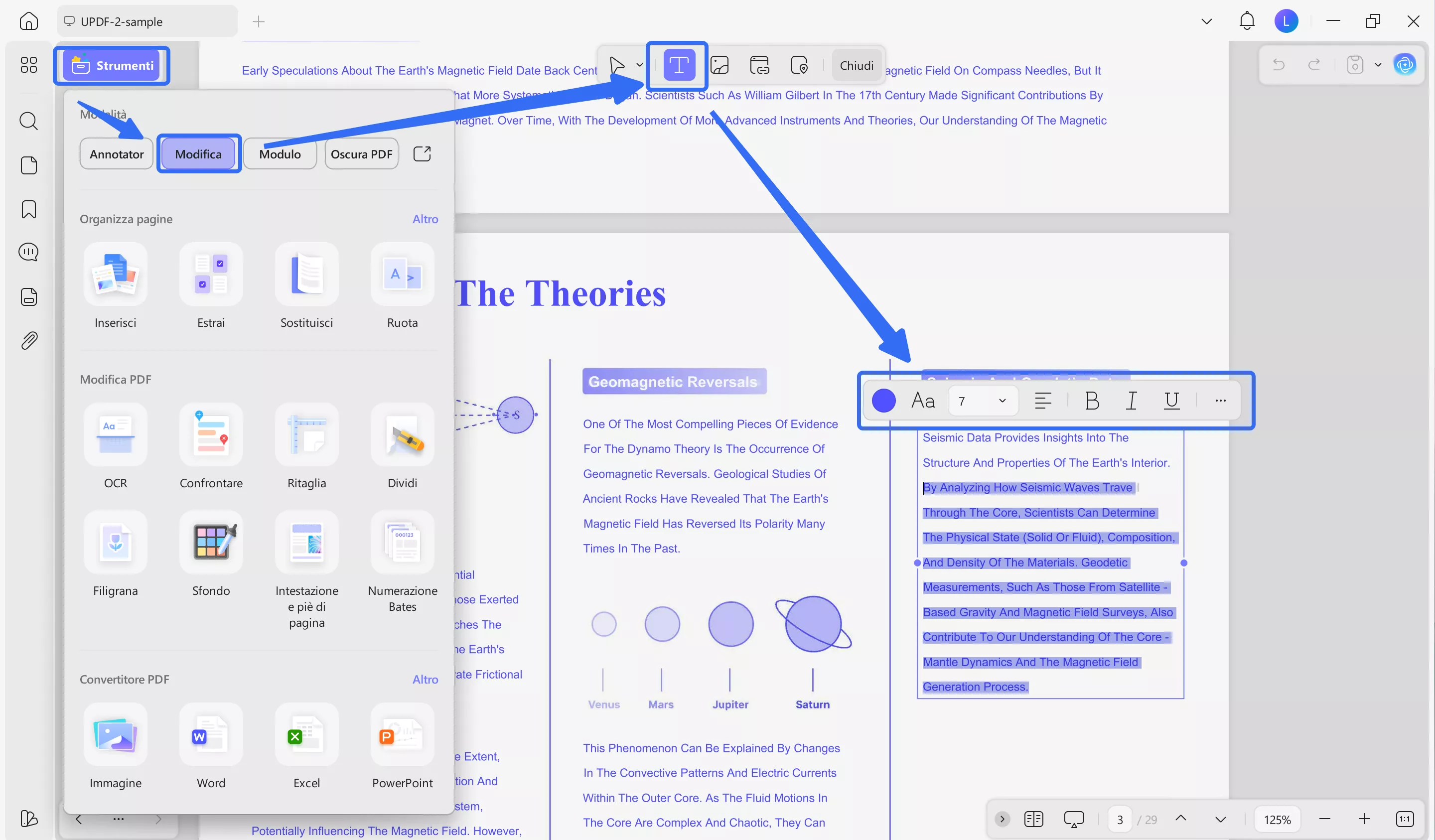Toggle underline formatting
The height and width of the screenshot is (840, 1435).
1171,401
